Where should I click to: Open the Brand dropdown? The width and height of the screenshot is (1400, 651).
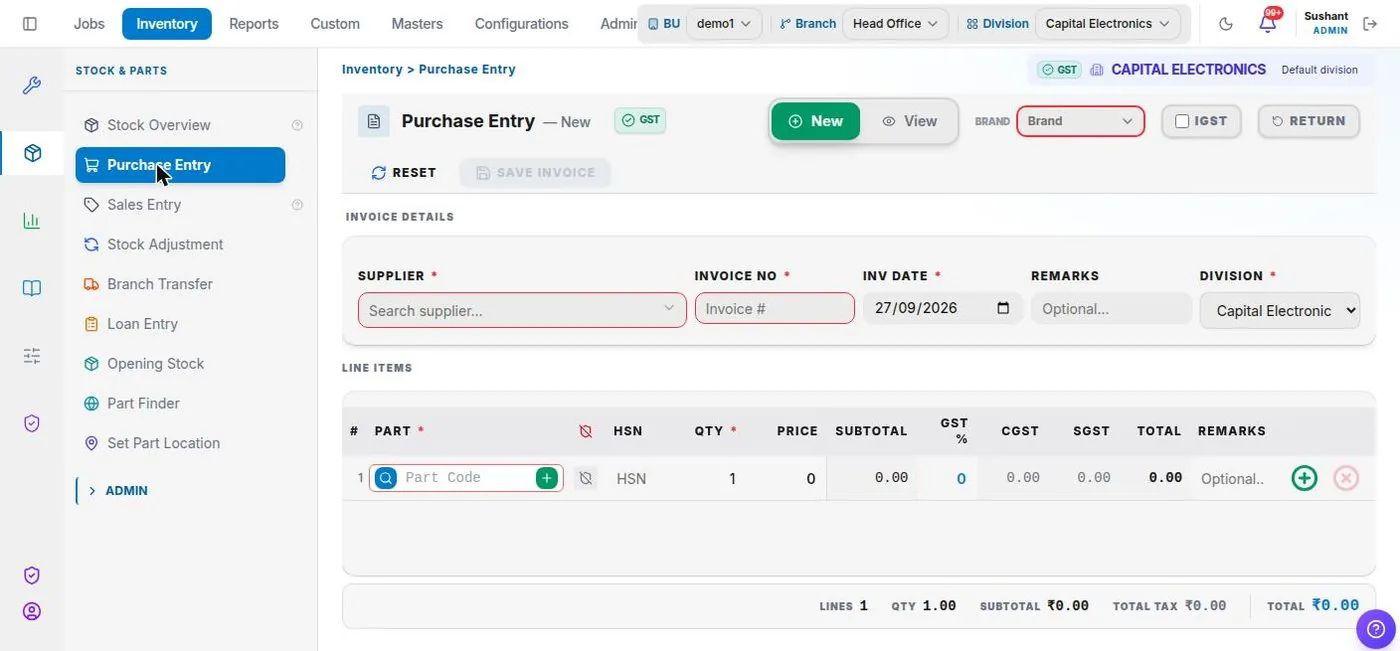click(1081, 121)
